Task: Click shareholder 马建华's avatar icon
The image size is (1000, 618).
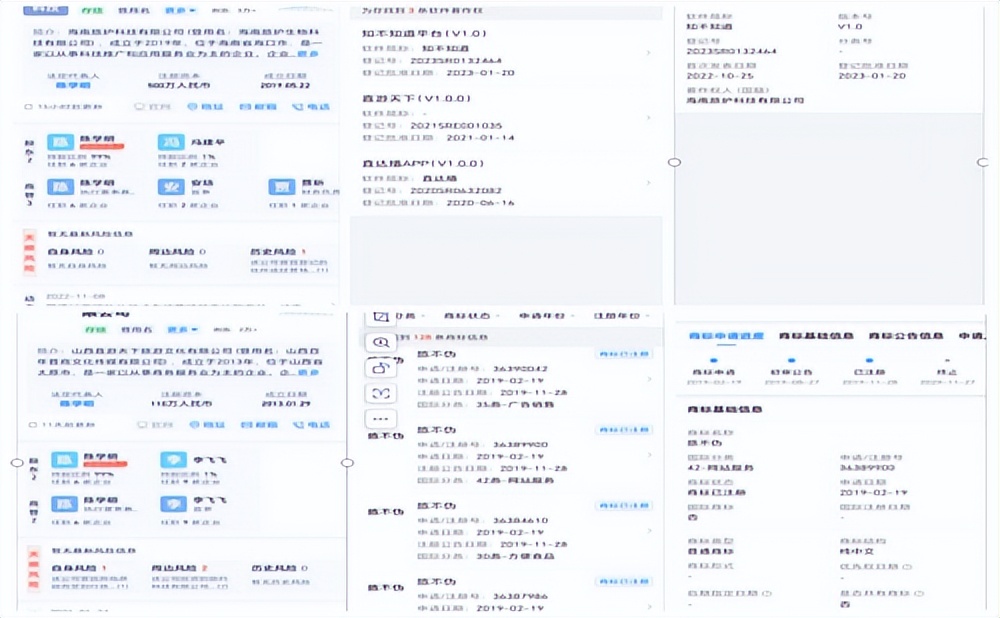Action: [x=171, y=143]
